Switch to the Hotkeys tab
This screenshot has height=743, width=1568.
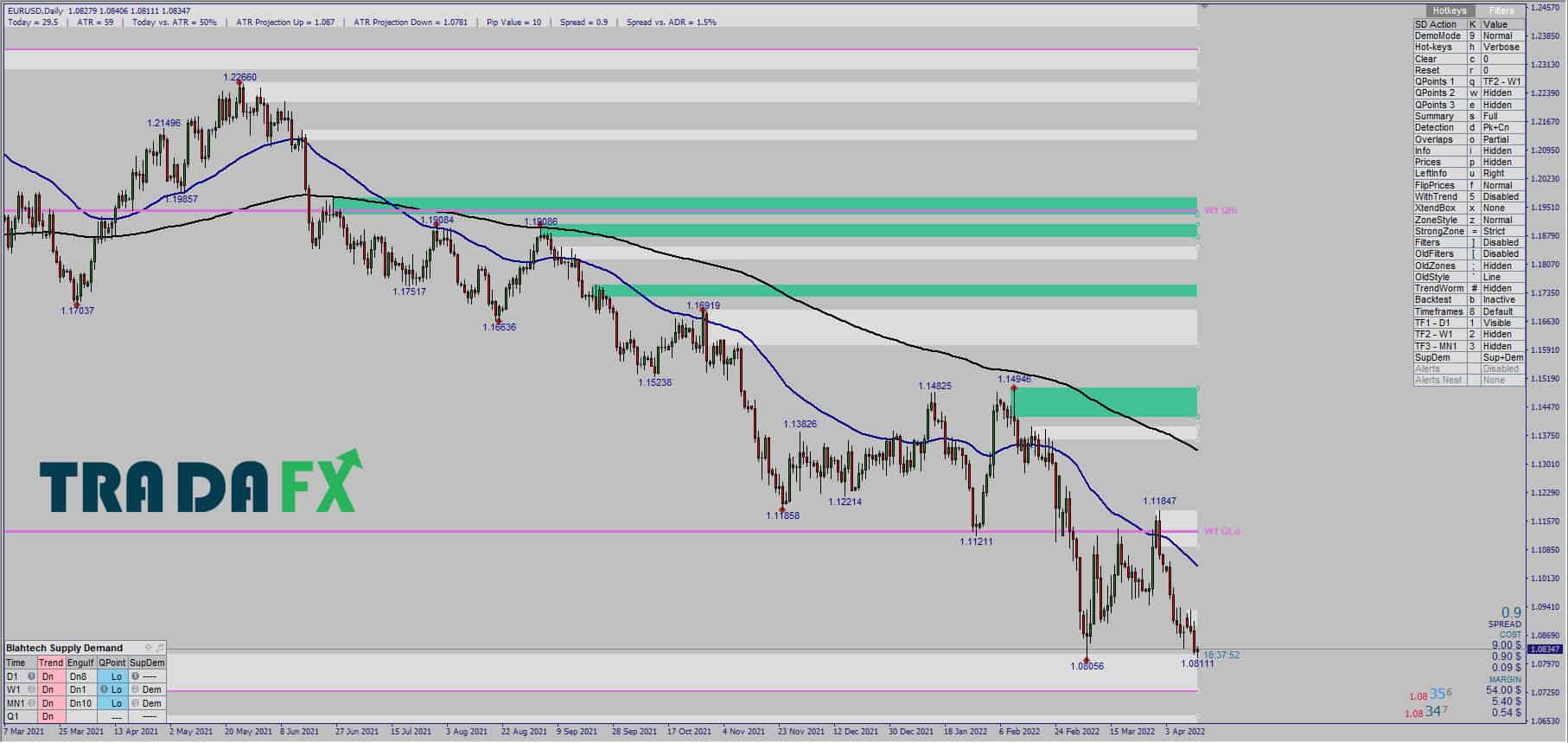[1449, 10]
